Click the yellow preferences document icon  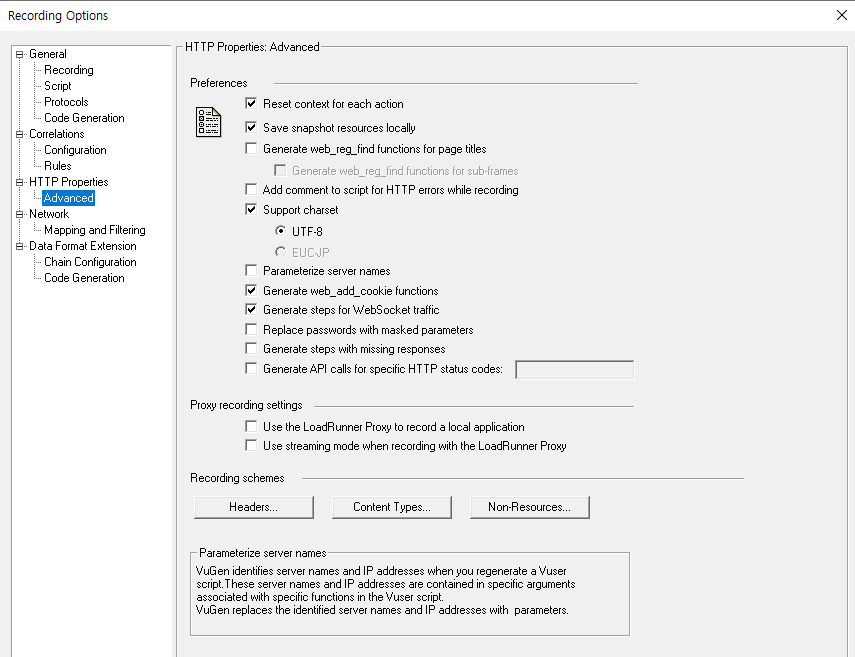click(208, 122)
